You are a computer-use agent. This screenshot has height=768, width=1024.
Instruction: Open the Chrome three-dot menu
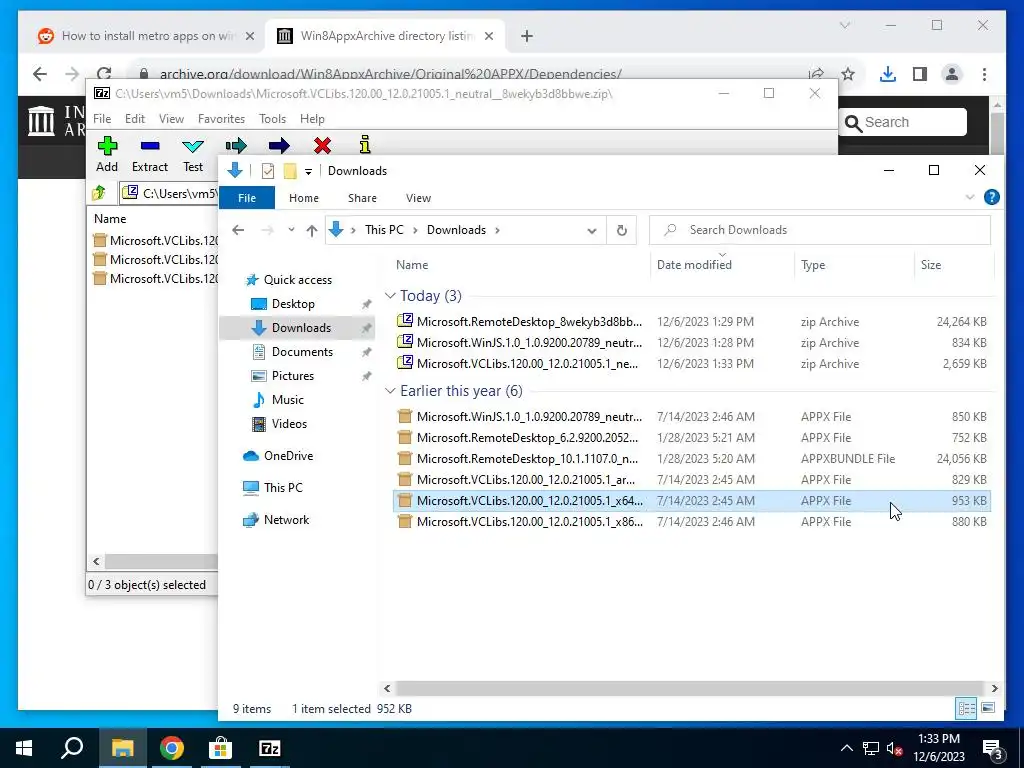tap(984, 74)
